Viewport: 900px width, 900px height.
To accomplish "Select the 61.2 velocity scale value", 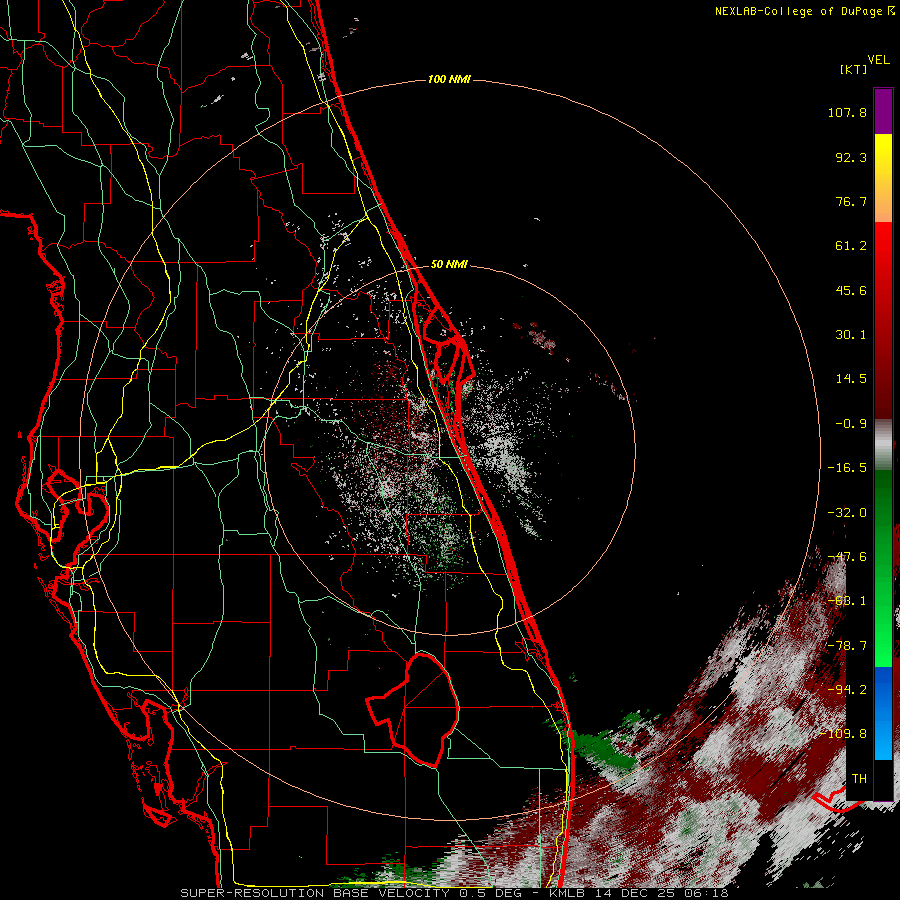I will coord(851,246).
